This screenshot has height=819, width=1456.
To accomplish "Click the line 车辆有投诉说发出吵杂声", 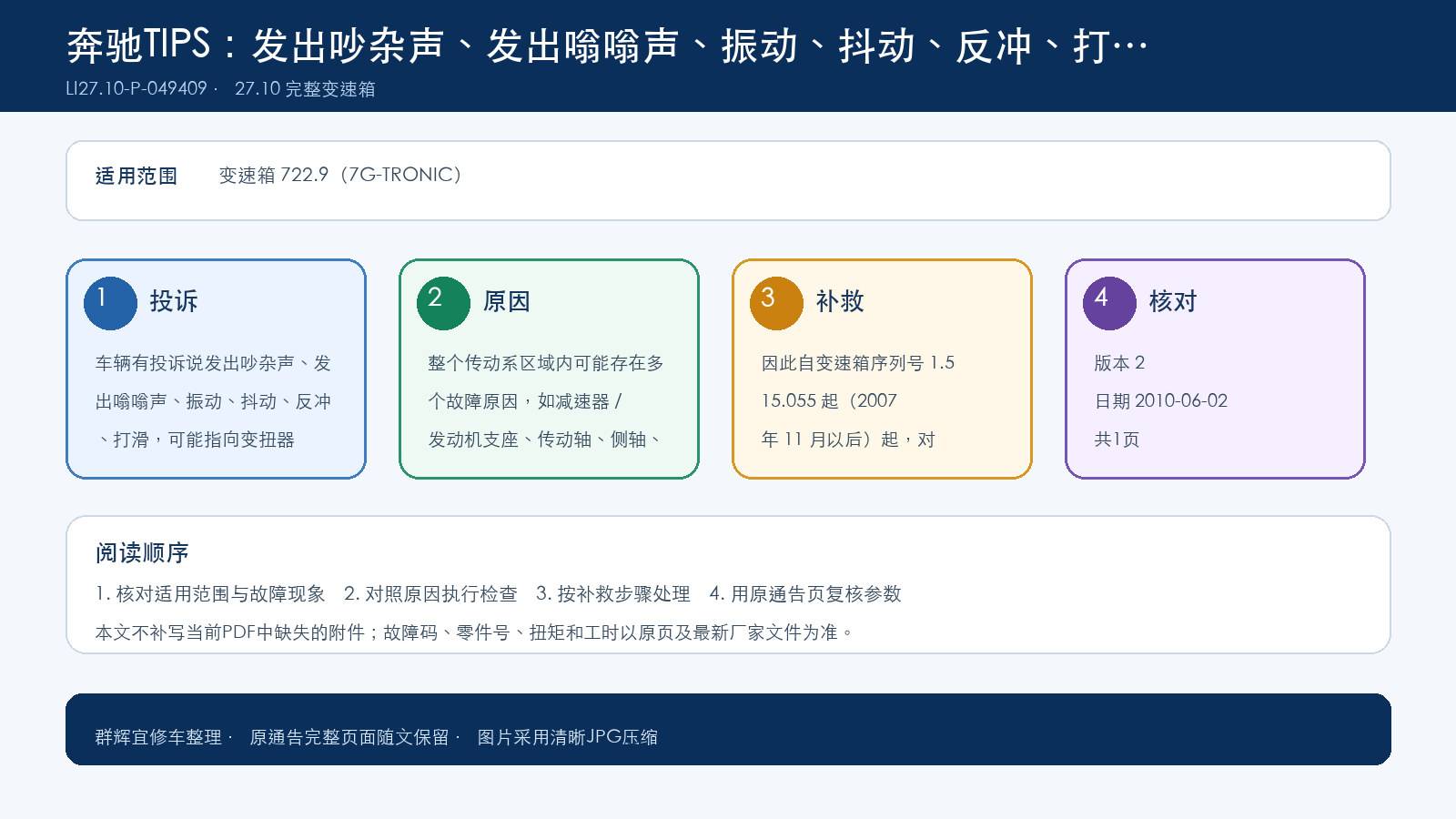I will tap(213, 363).
